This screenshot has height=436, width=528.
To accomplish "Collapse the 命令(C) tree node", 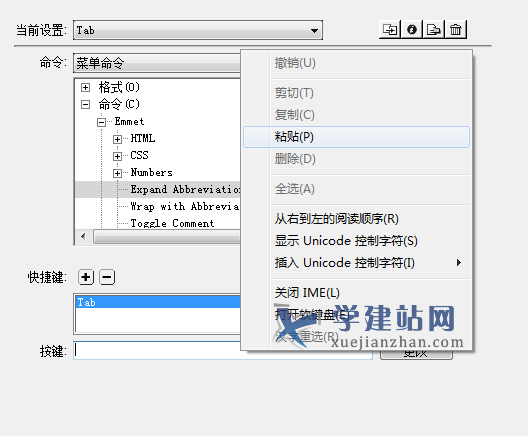I will (x=86, y=104).
